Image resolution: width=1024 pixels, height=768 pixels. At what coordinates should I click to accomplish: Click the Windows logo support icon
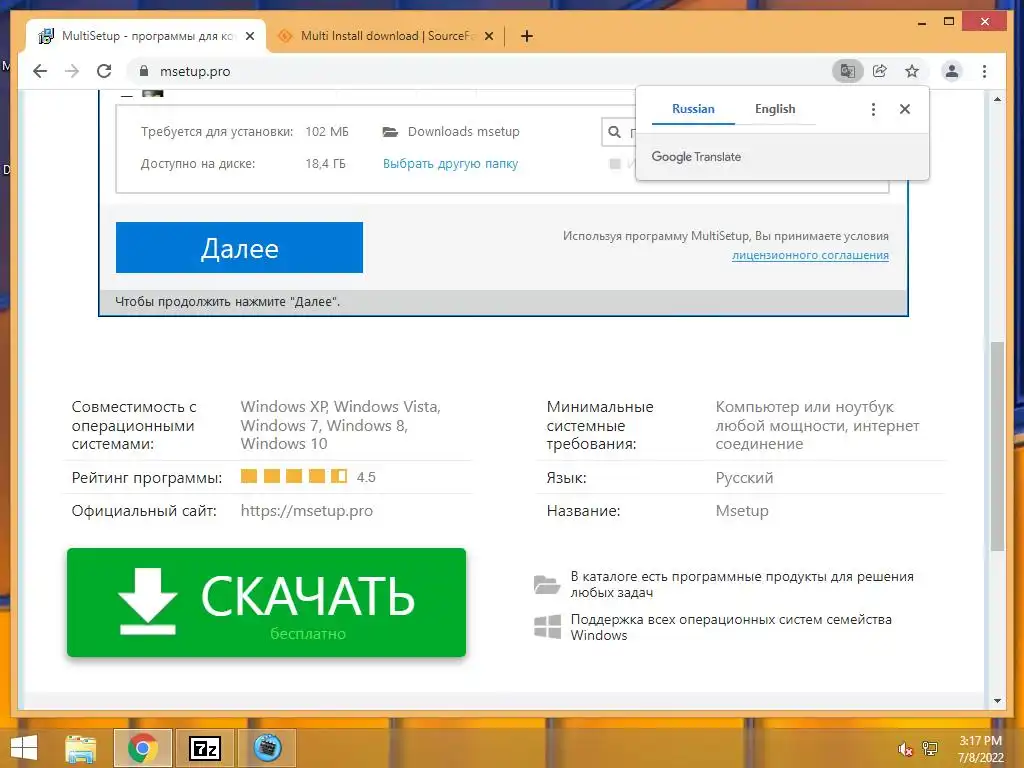[x=547, y=626]
